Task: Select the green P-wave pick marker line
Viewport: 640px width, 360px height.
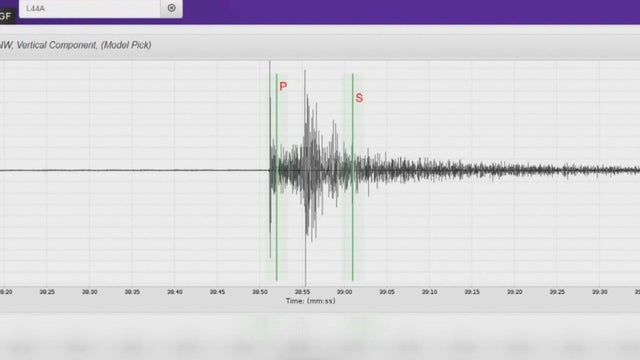Action: pyautogui.click(x=276, y=177)
